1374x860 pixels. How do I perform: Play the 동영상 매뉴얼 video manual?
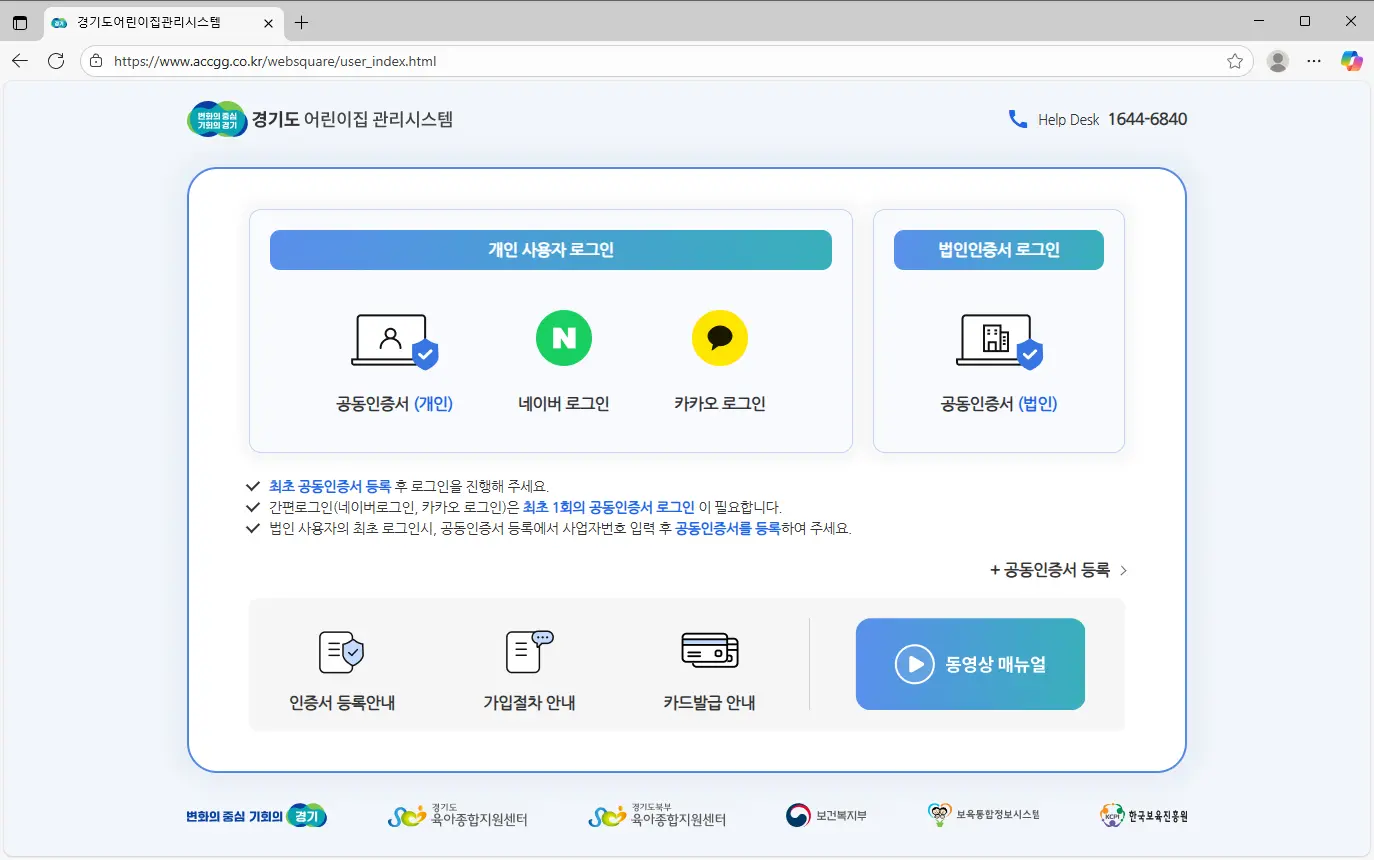click(x=969, y=664)
